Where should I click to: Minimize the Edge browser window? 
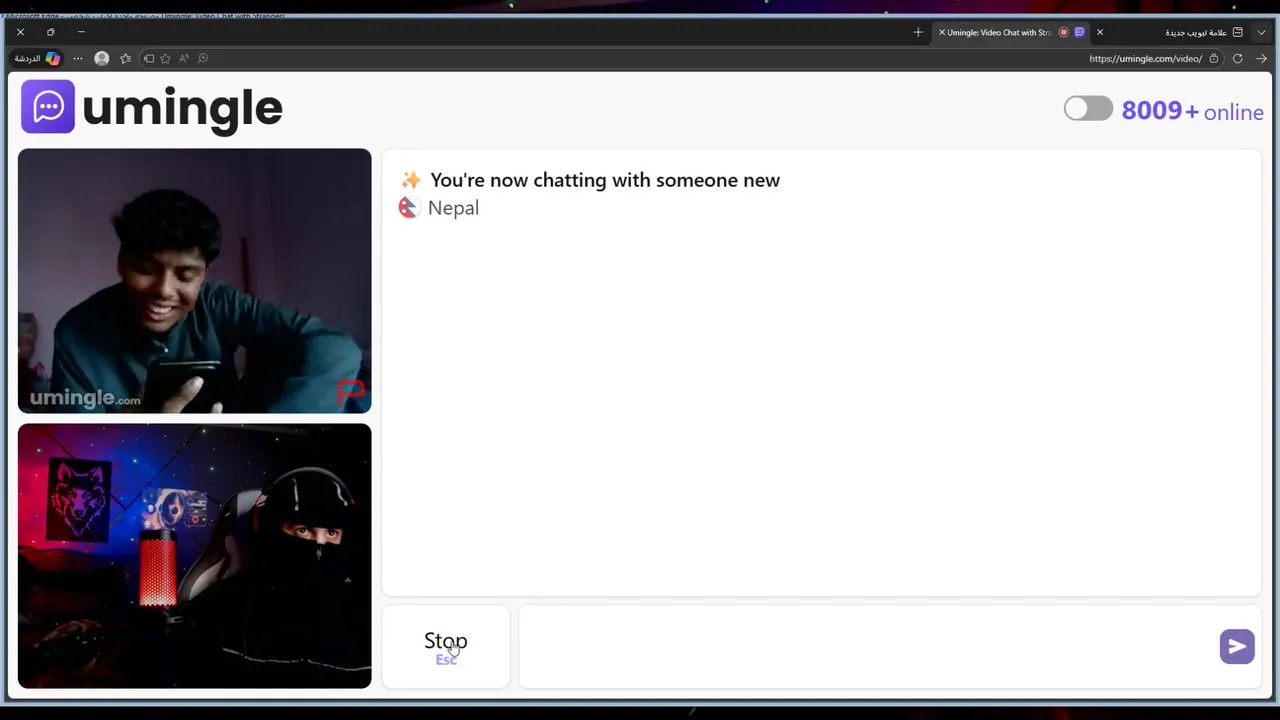(81, 32)
